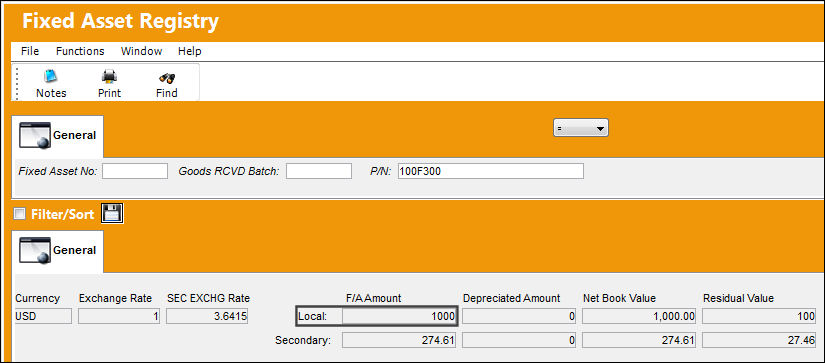
Task: Click the SEC EXCHG Rate column label
Action: coord(208,298)
